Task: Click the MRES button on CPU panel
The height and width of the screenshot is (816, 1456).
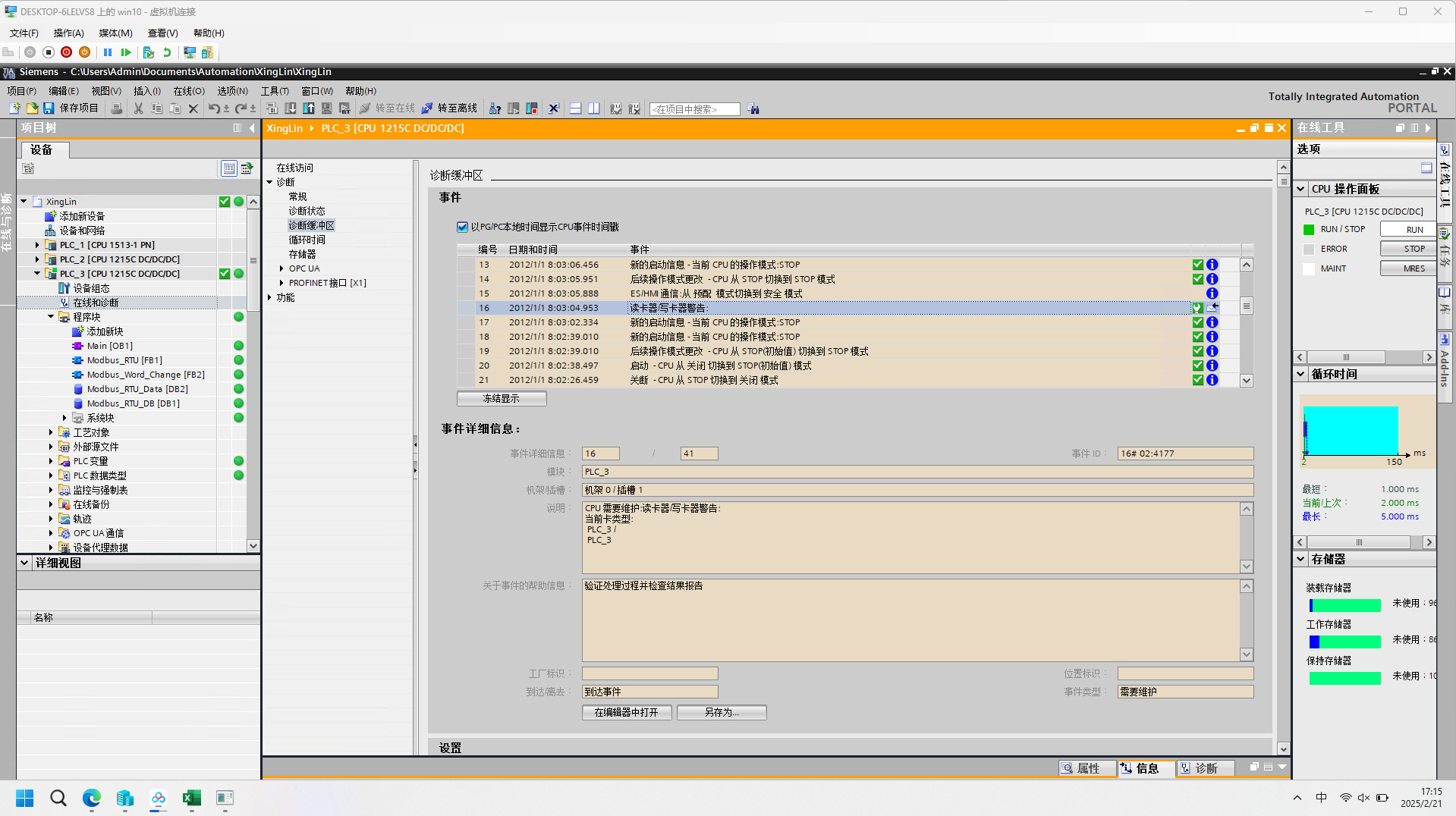Action: point(1408,268)
